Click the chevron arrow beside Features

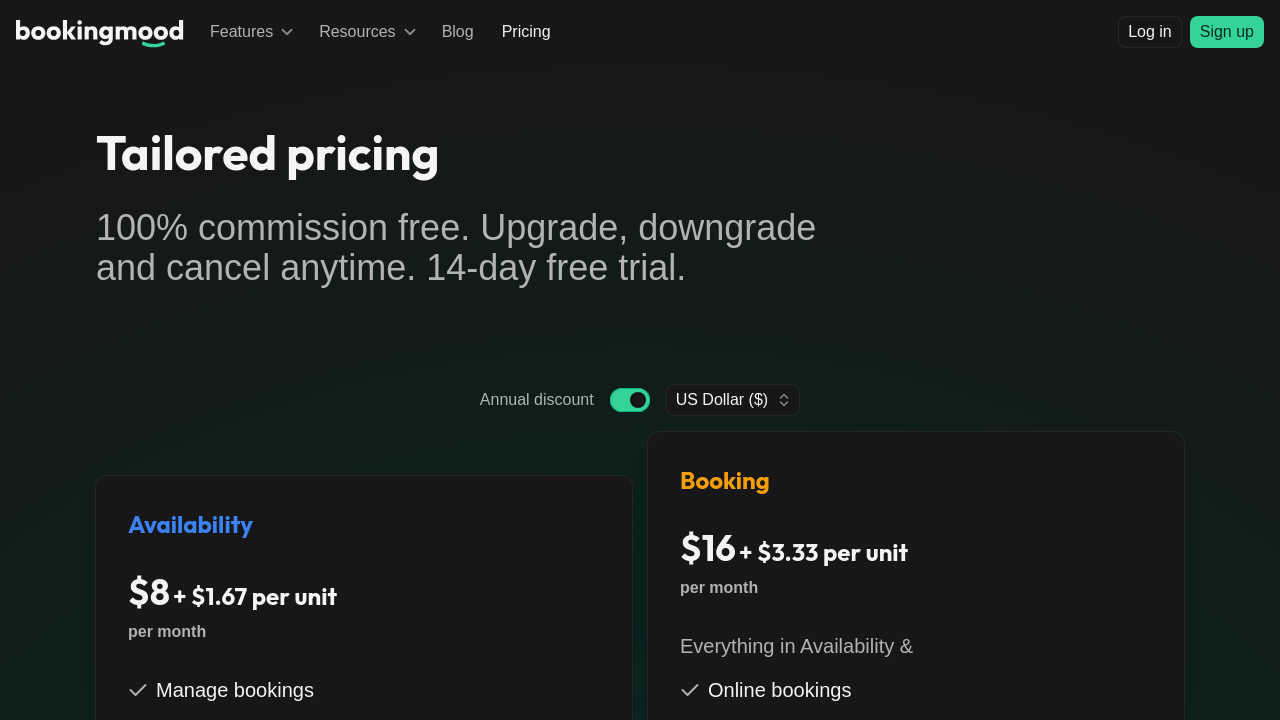point(287,32)
